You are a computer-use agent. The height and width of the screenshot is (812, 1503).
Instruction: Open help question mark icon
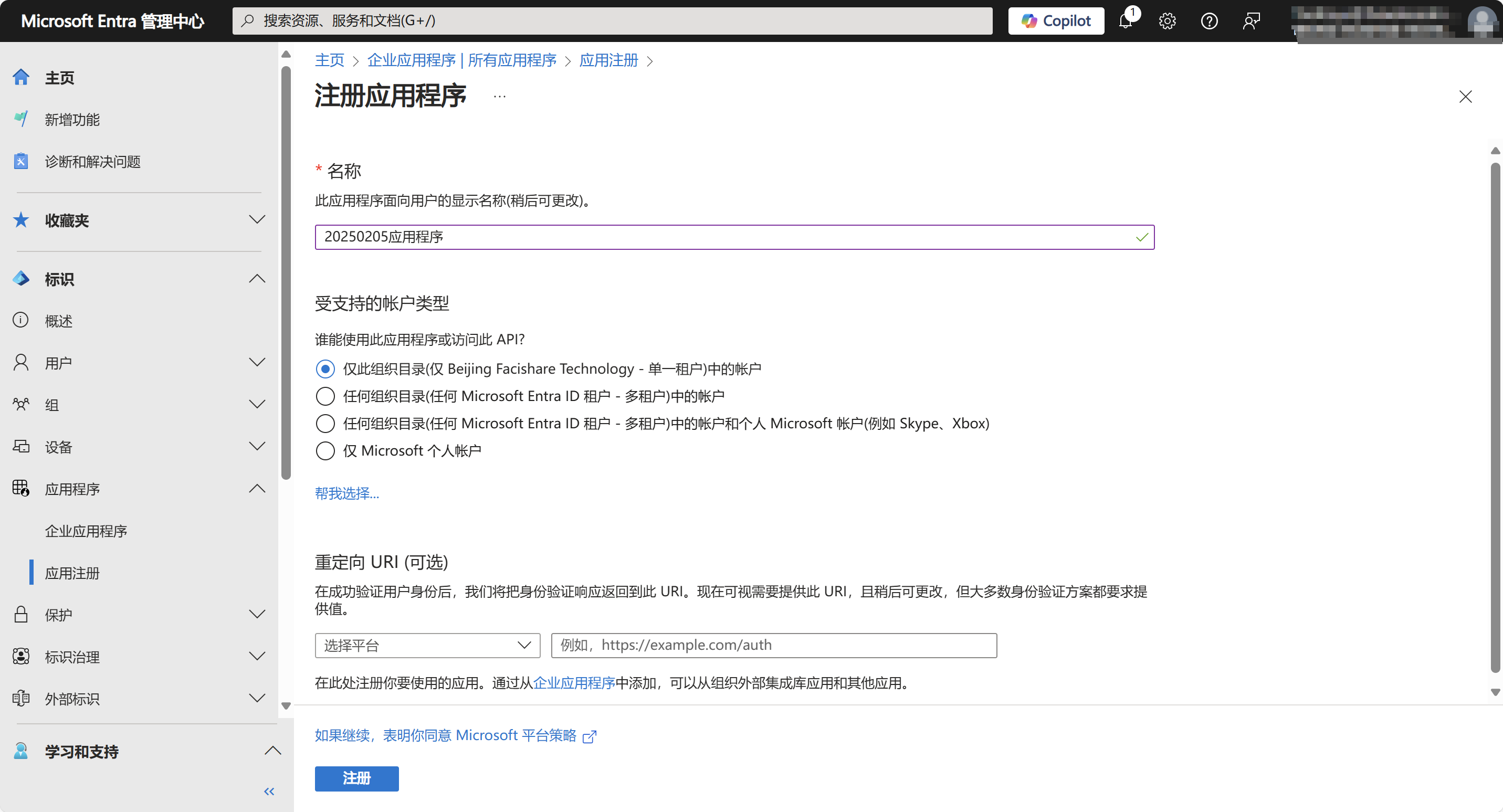click(1209, 21)
